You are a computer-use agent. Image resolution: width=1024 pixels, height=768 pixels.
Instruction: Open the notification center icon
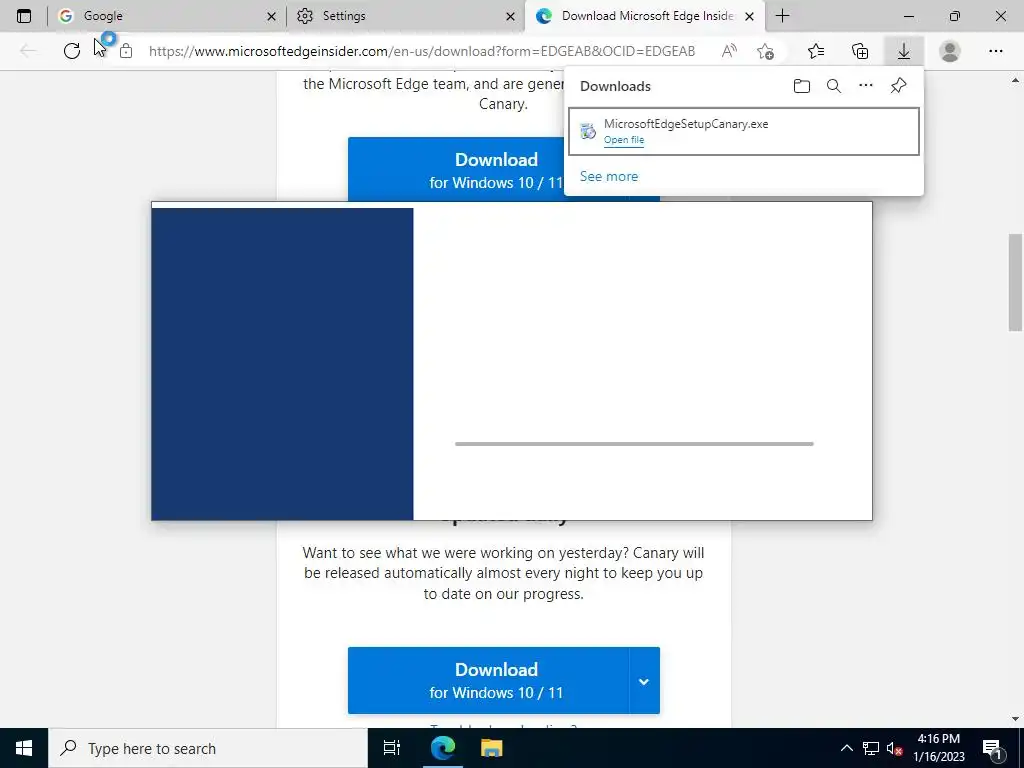[992, 748]
